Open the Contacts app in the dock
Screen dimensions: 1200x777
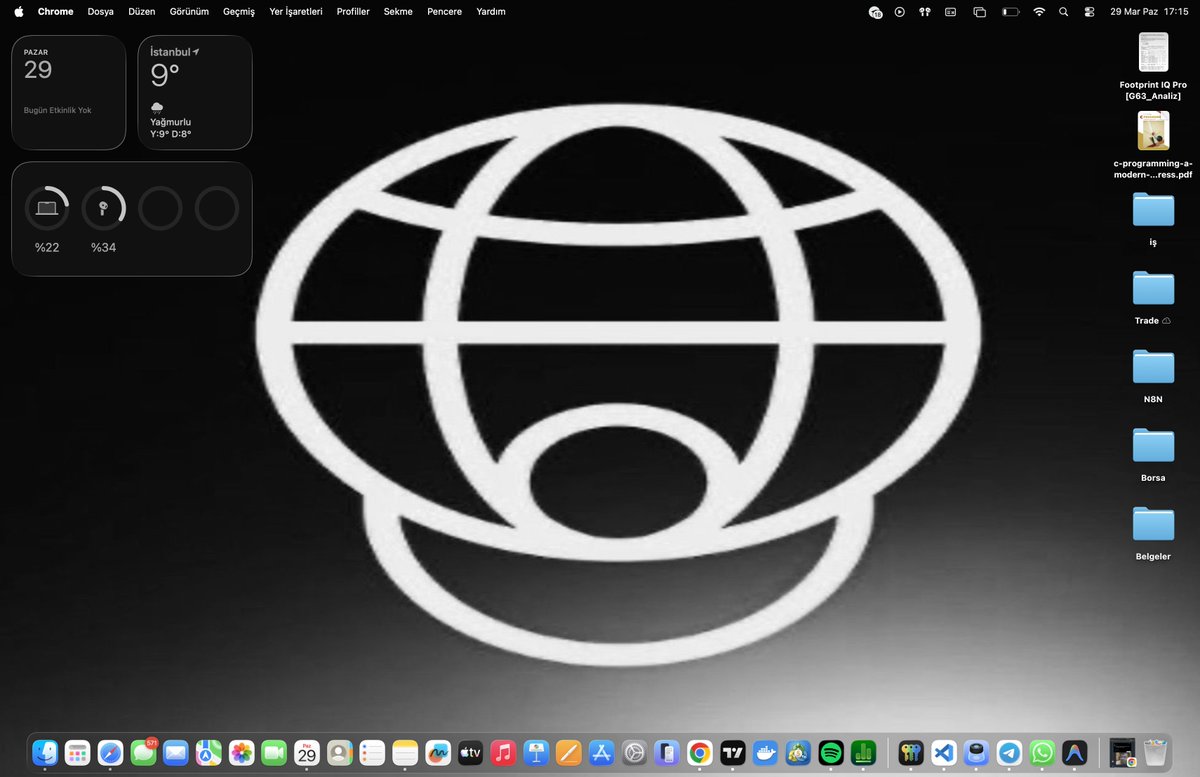pyautogui.click(x=339, y=752)
